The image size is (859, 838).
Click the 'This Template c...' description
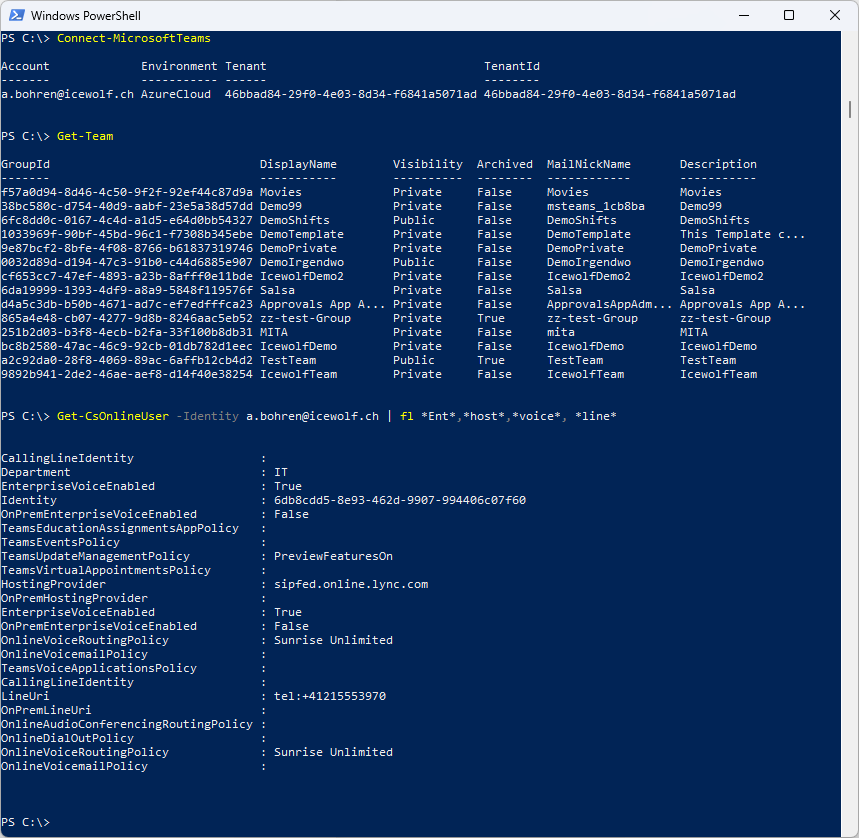pos(742,234)
